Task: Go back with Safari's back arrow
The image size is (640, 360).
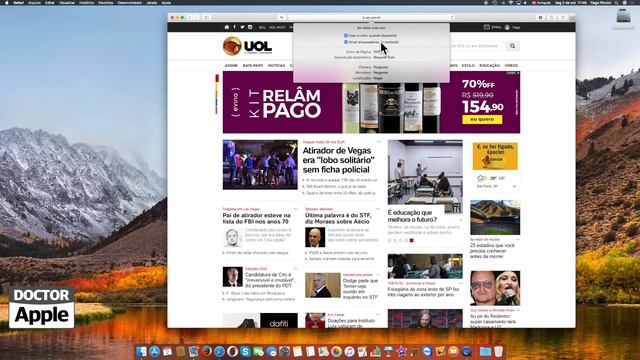Action: tap(190, 18)
